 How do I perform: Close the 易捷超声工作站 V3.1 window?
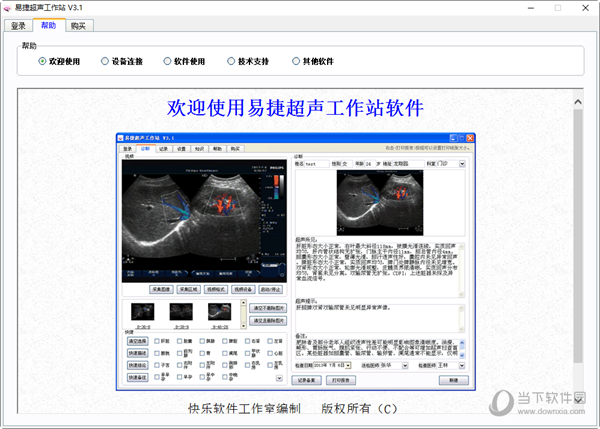[585, 8]
